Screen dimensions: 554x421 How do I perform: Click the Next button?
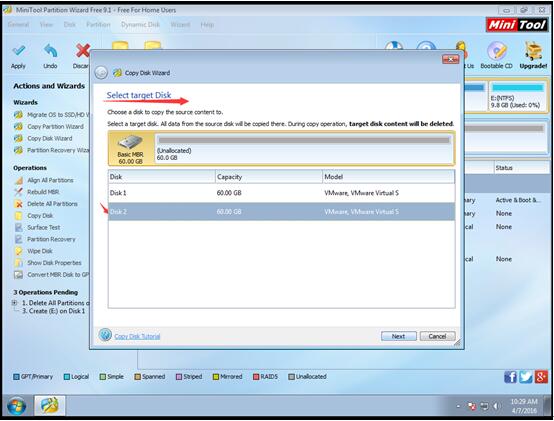pyautogui.click(x=399, y=336)
